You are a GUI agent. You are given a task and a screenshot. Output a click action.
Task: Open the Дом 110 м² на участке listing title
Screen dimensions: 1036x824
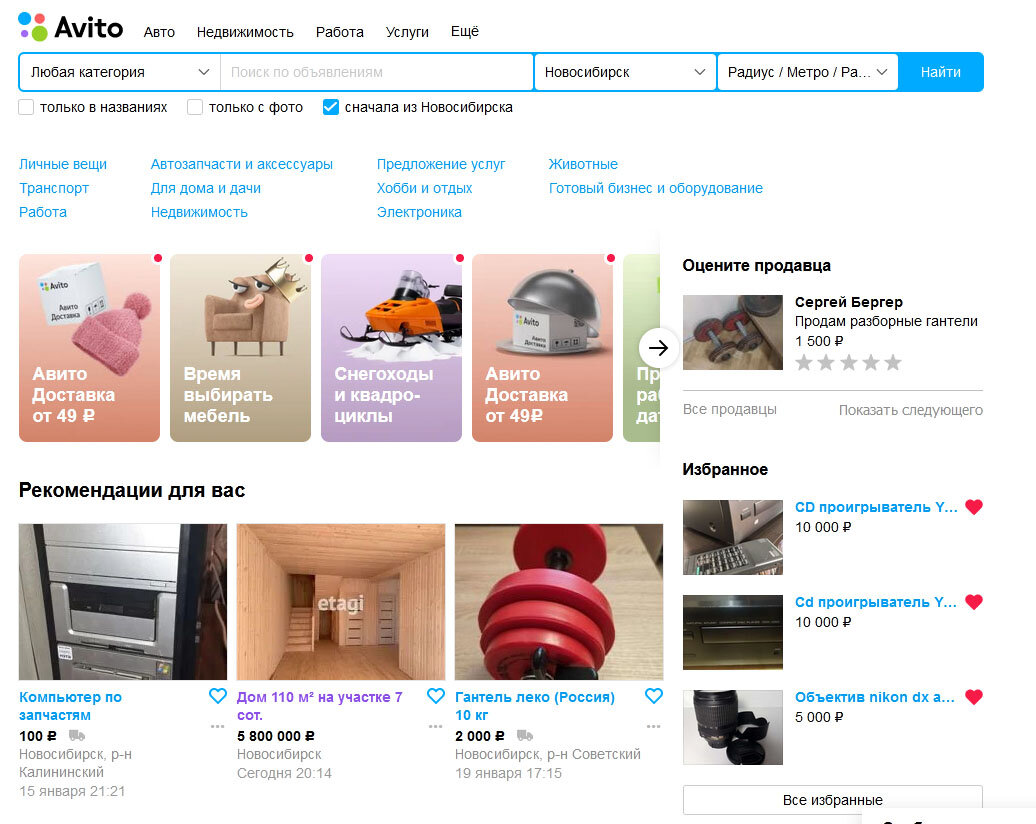(x=320, y=706)
